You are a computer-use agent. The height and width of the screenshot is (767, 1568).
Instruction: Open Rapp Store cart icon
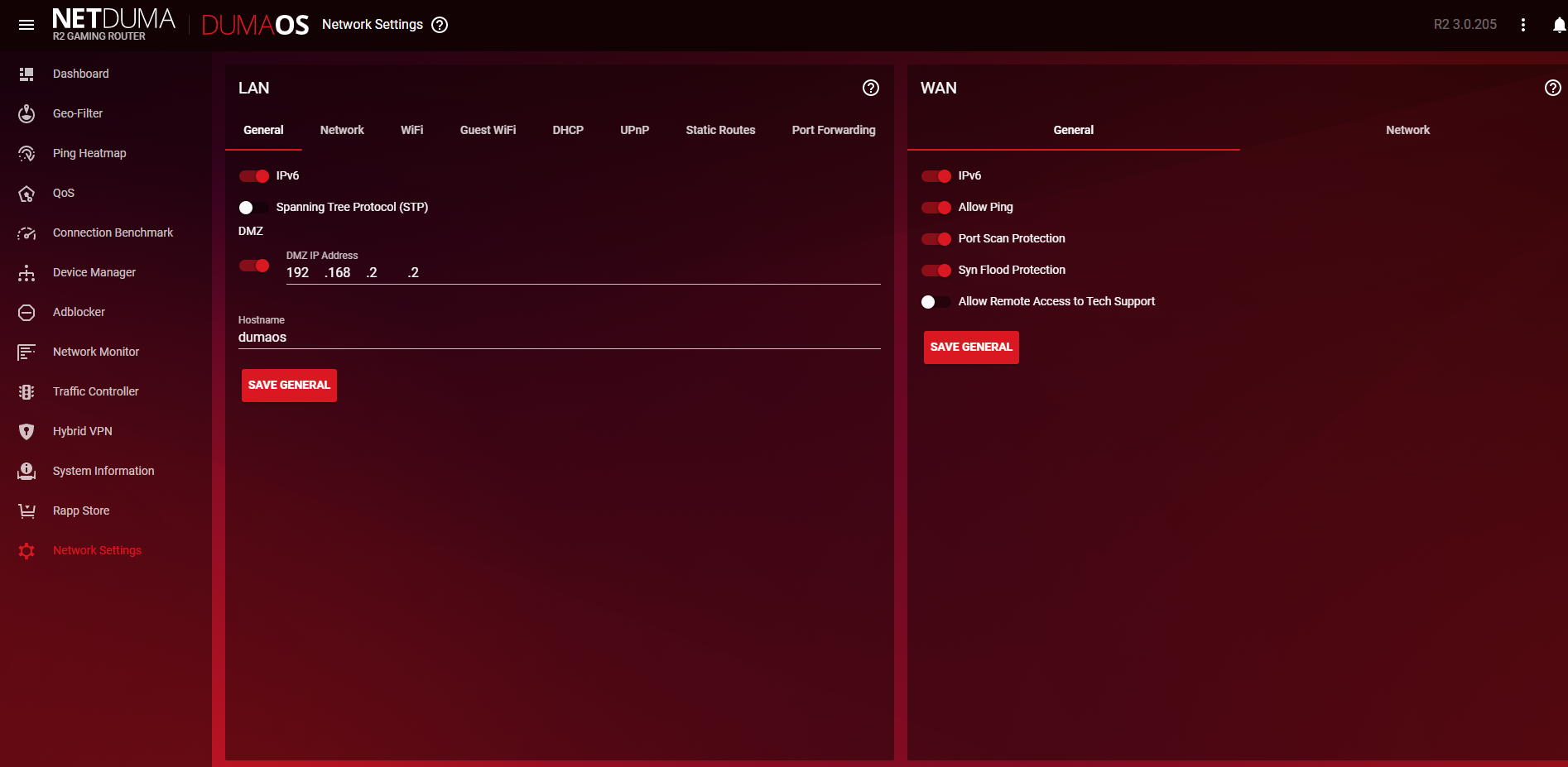[x=26, y=511]
